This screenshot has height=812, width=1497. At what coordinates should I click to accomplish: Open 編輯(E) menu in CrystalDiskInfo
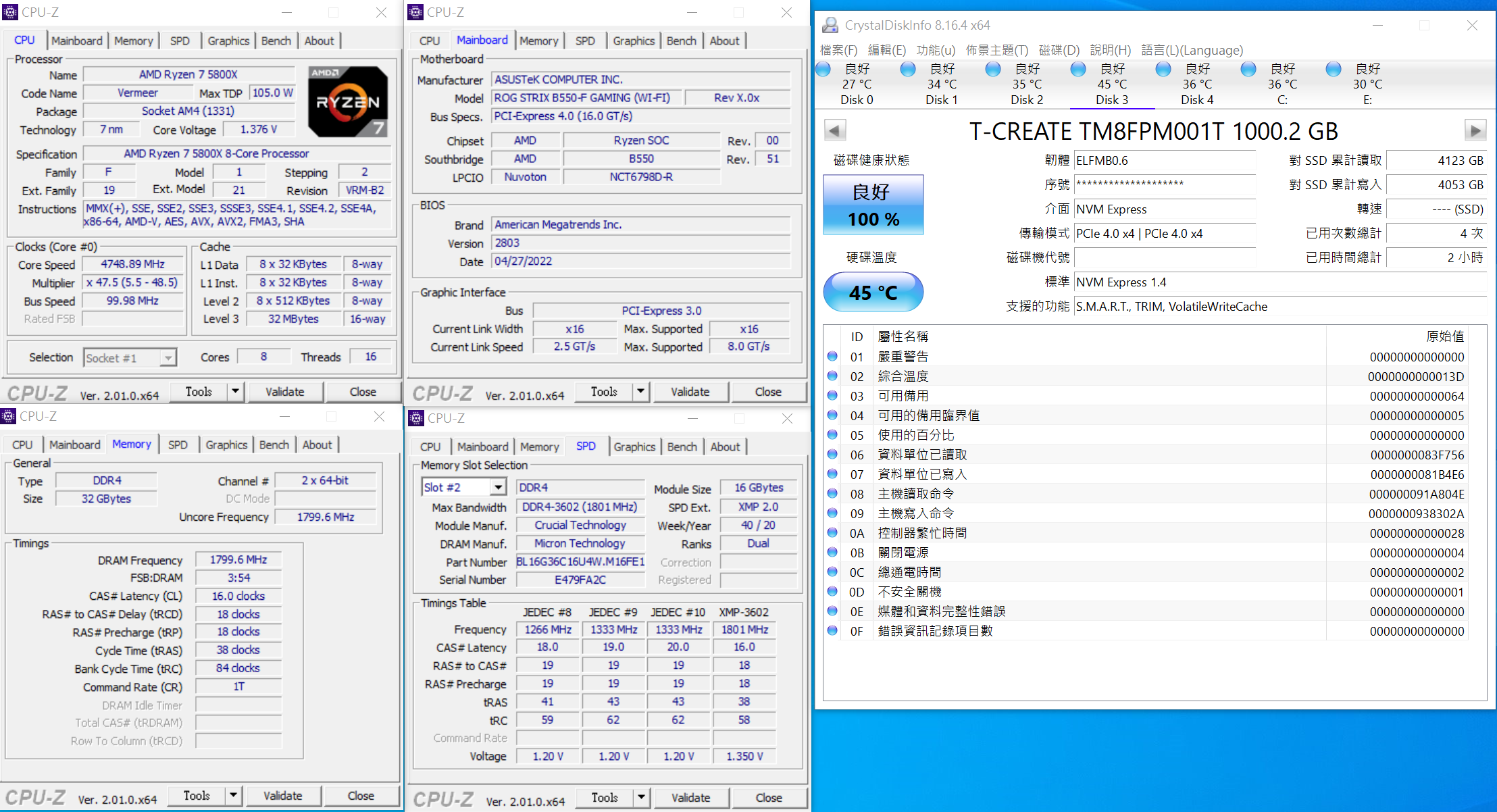pyautogui.click(x=887, y=50)
